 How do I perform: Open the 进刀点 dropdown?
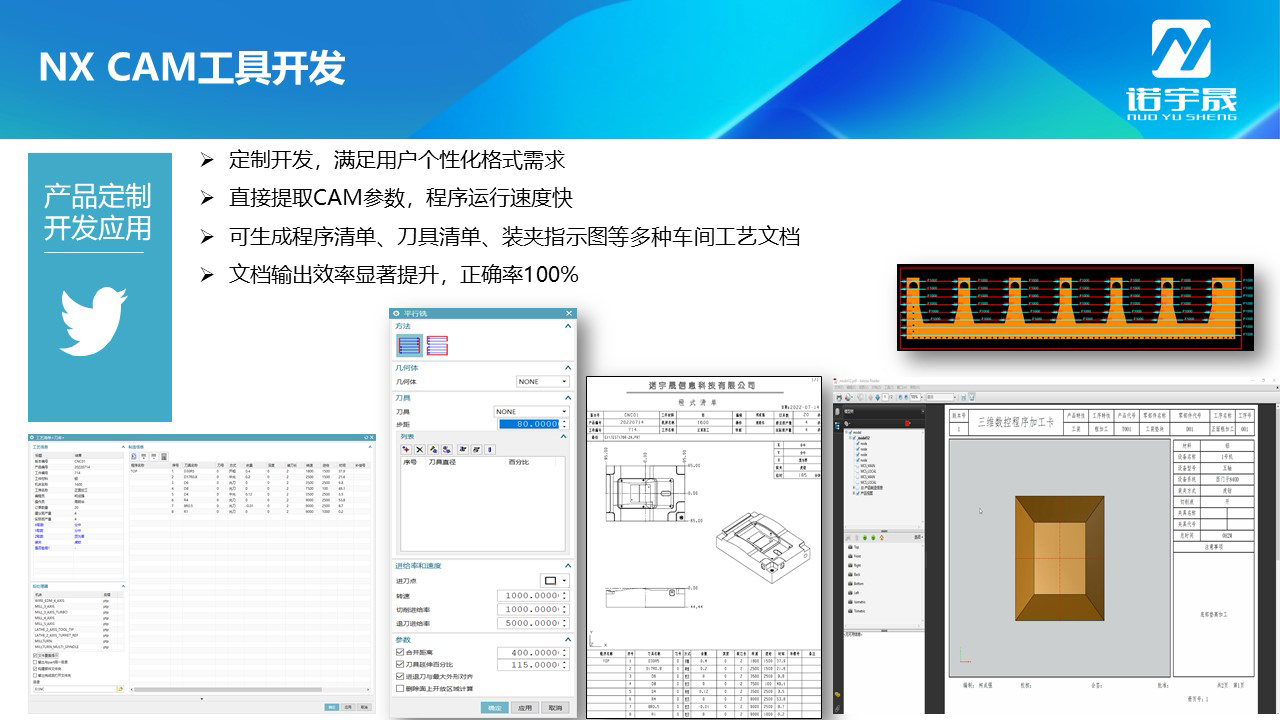click(x=554, y=581)
